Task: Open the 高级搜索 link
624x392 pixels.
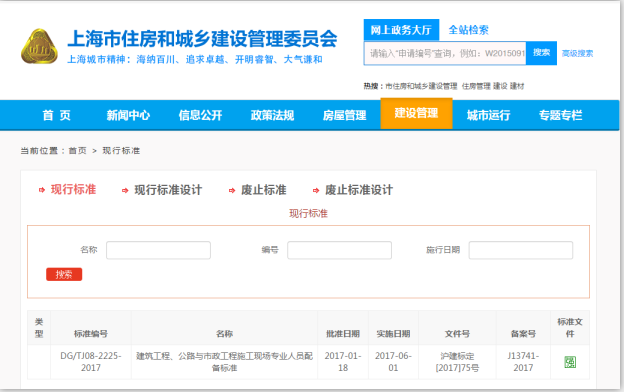Action: click(x=577, y=53)
